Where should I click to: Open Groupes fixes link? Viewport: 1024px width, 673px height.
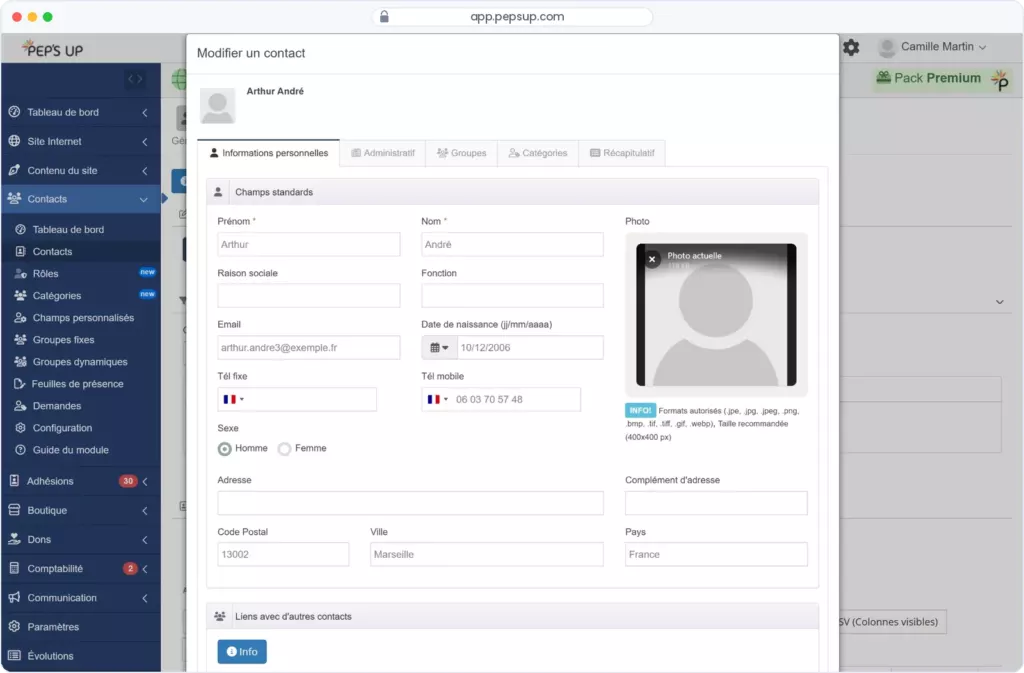click(x=63, y=339)
